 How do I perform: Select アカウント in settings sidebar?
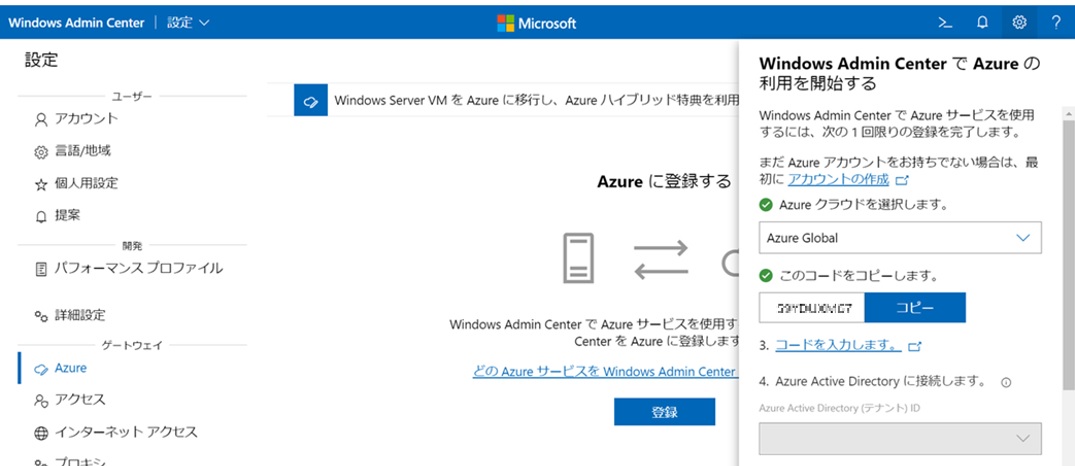(x=86, y=119)
